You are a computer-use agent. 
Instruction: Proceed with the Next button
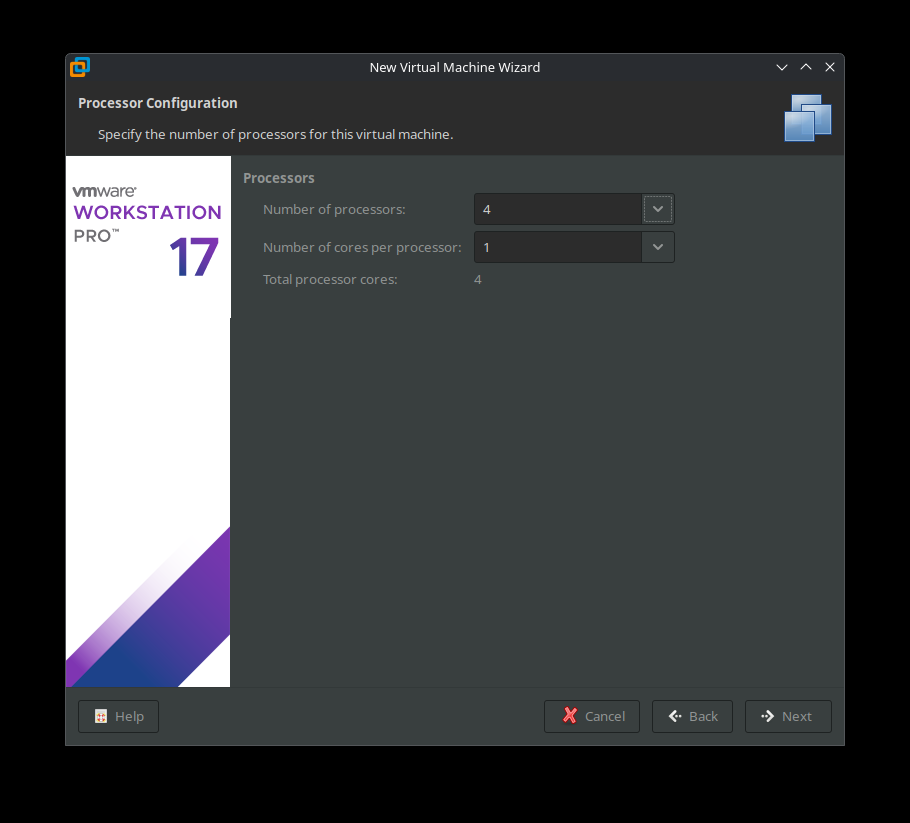click(x=788, y=716)
